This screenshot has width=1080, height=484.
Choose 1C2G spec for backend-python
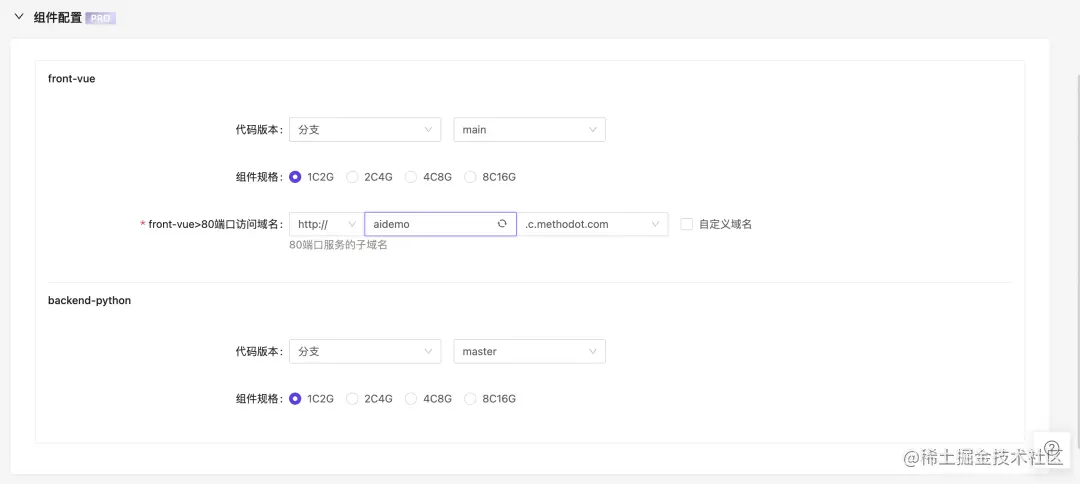[295, 399]
